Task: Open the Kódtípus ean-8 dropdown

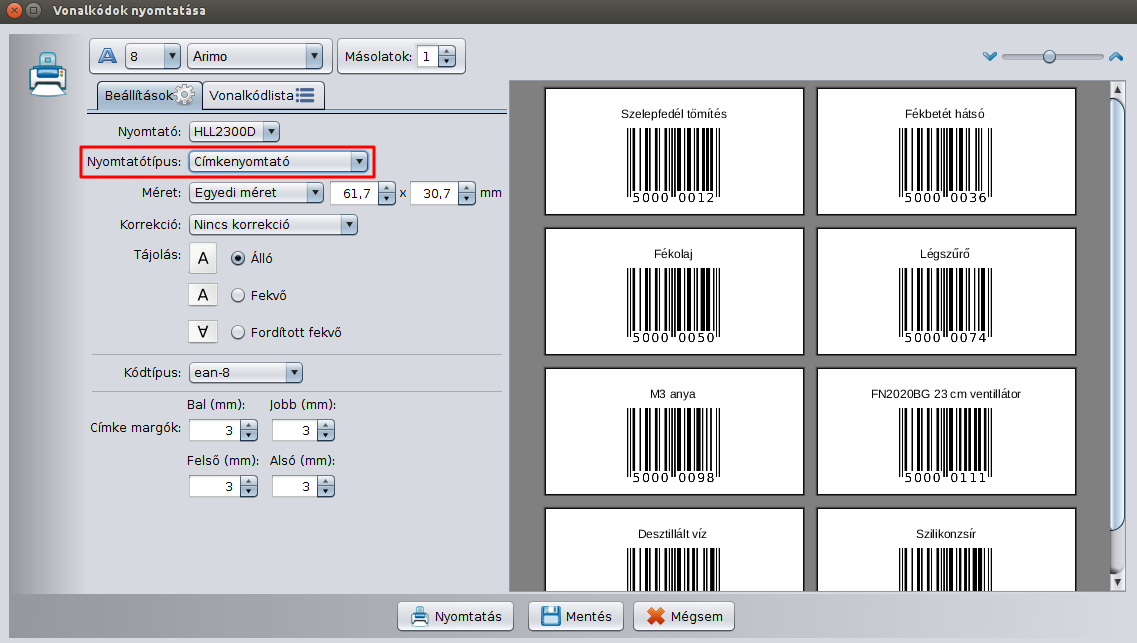Action: tap(245, 373)
